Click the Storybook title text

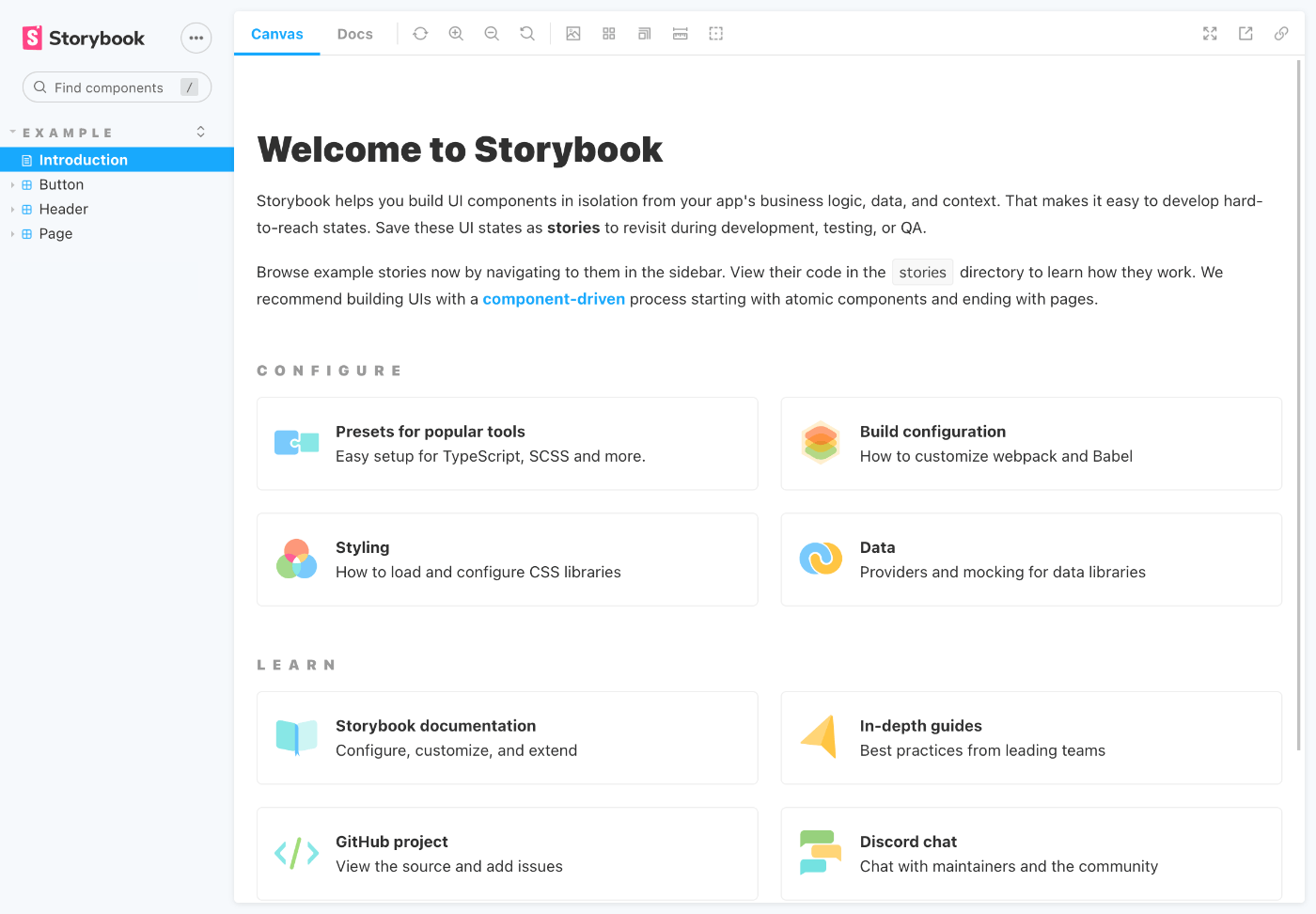97,38
